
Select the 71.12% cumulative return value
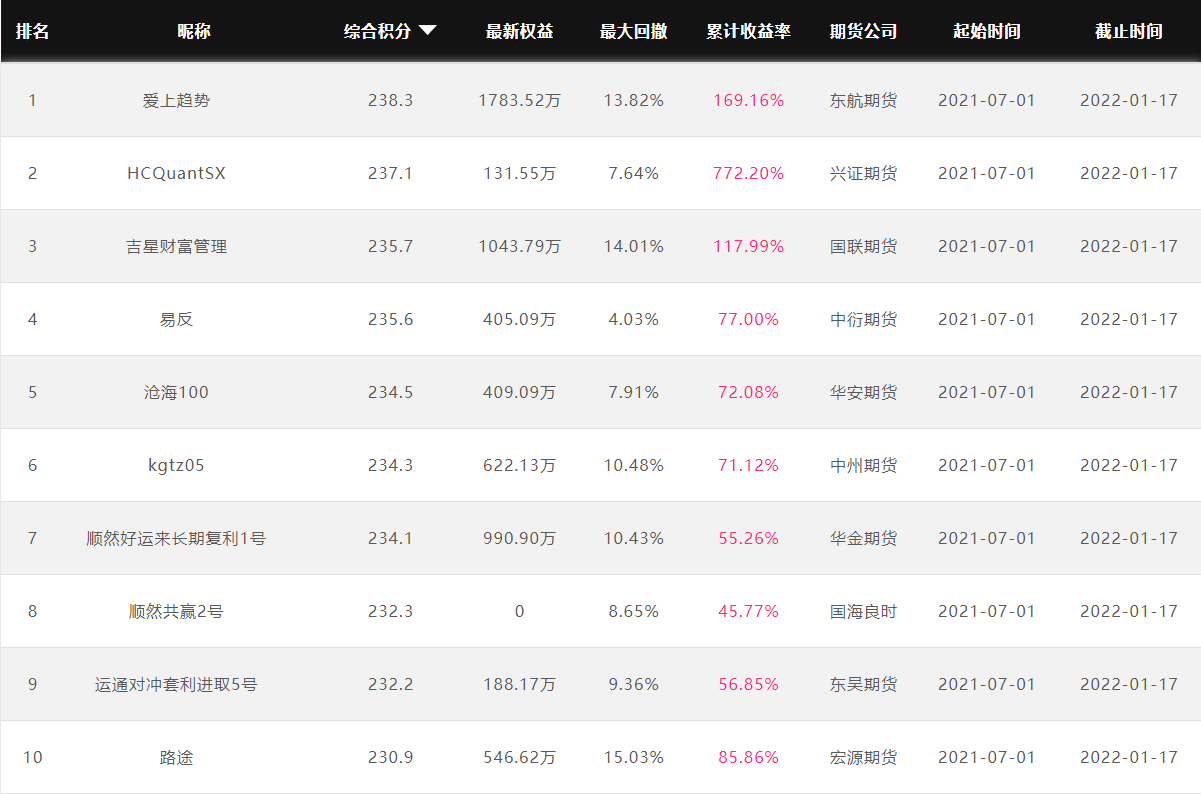click(748, 465)
